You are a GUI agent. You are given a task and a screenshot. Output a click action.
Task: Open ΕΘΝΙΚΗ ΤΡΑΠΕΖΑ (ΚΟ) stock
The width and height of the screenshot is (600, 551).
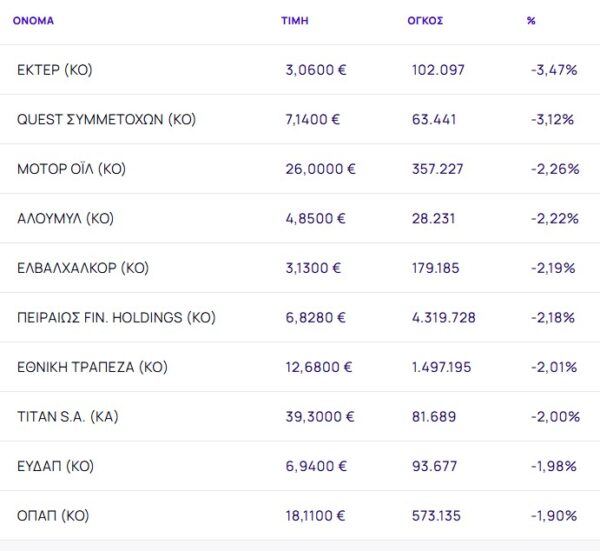click(91, 367)
